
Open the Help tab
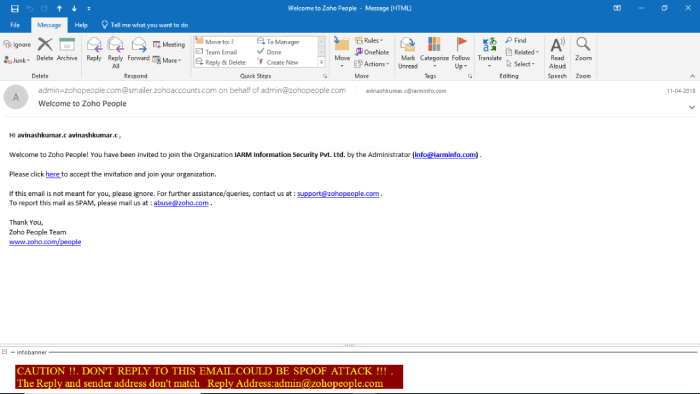[81, 25]
